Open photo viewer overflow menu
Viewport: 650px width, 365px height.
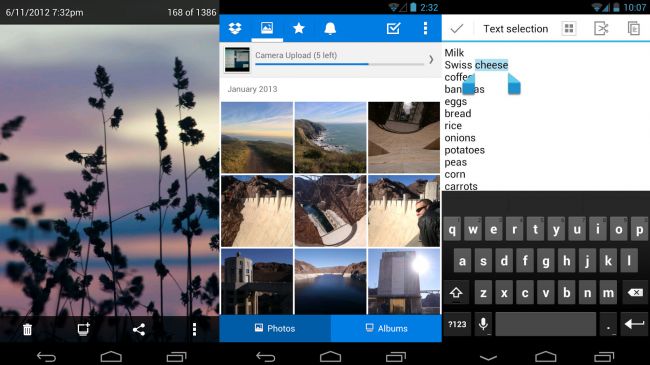click(194, 330)
